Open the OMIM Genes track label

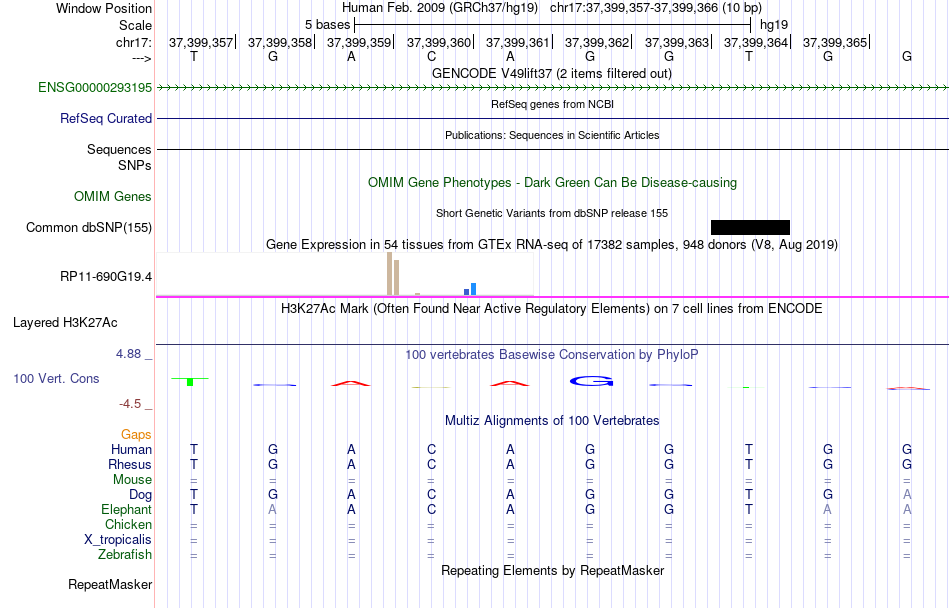coord(112,196)
